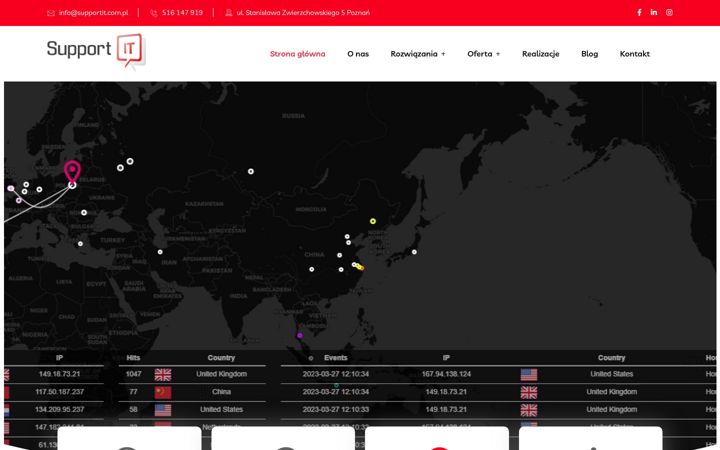Click the phone icon beside 516 147 919
This screenshot has height=450, width=720.
(x=154, y=13)
